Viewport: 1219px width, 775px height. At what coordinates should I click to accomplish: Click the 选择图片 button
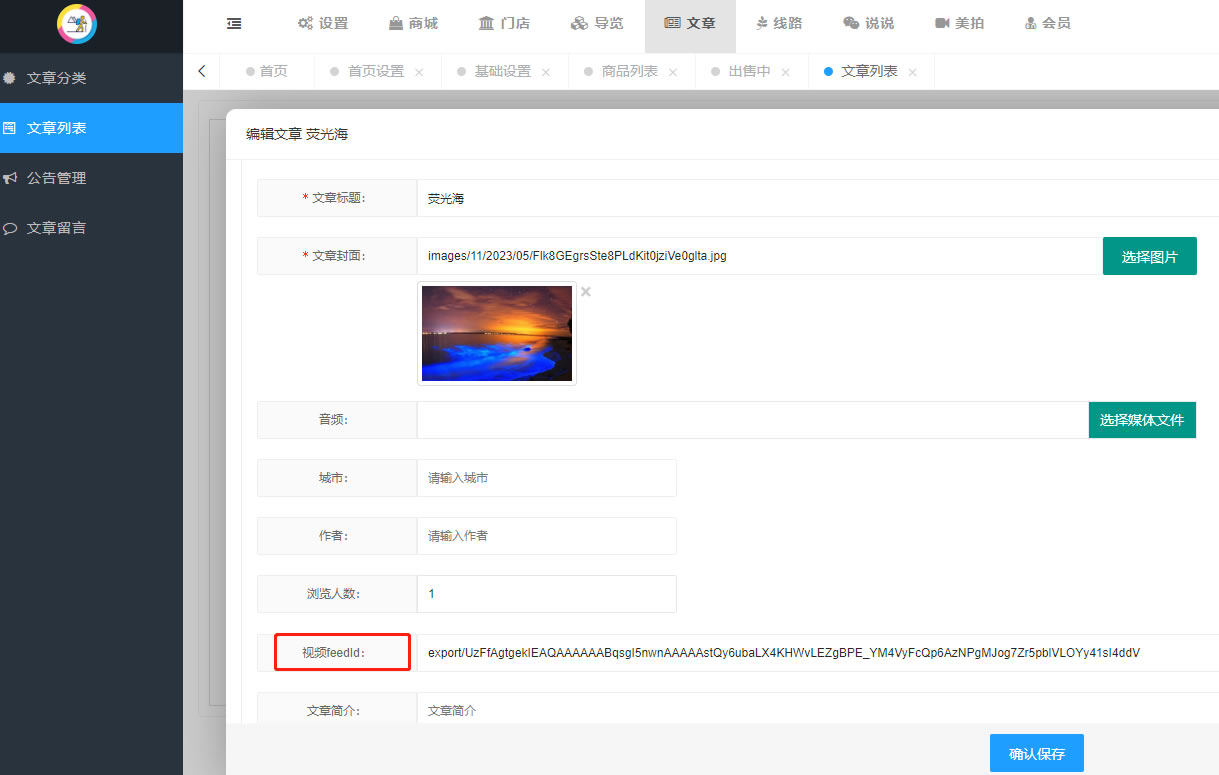[1150, 256]
